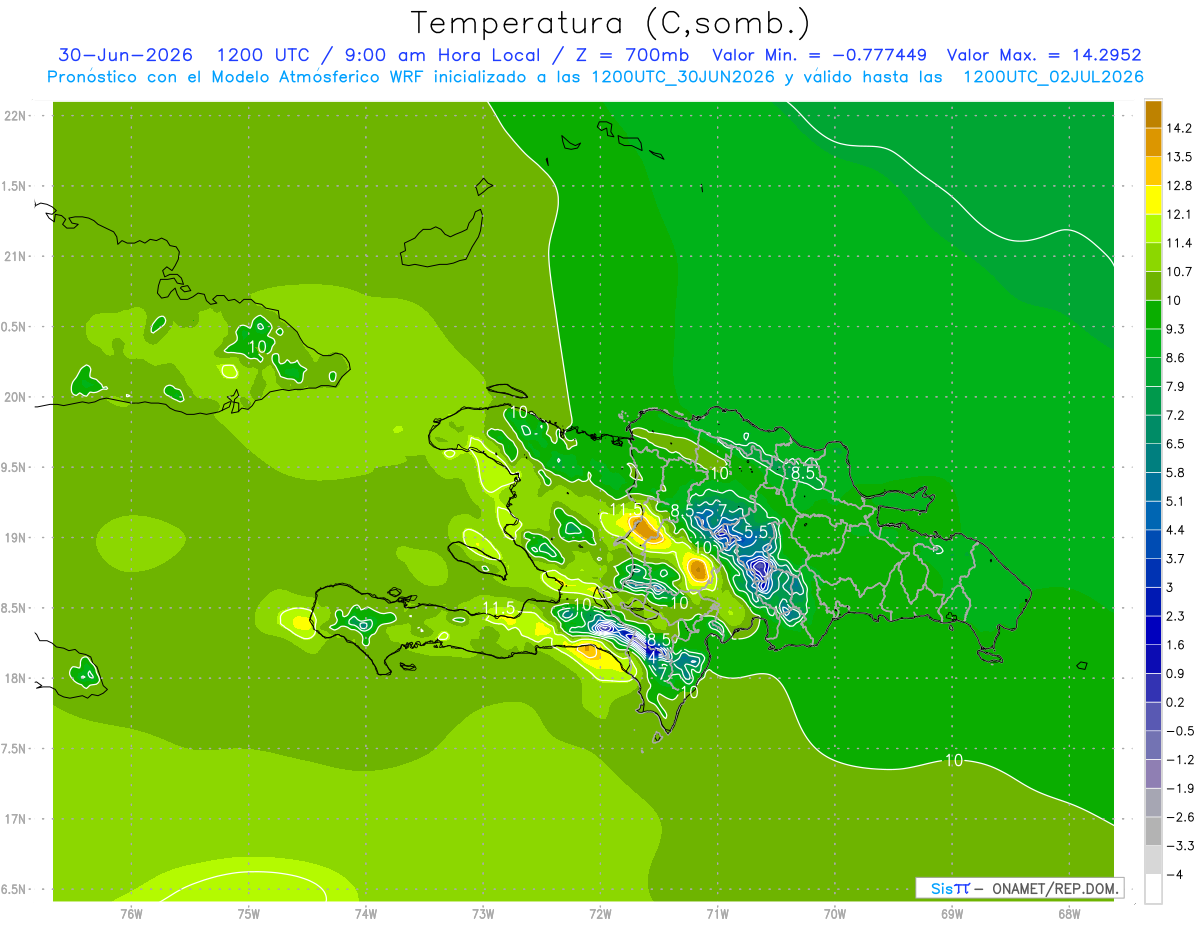
Task: Click the color bar label "7.9"
Action: 1175,386
